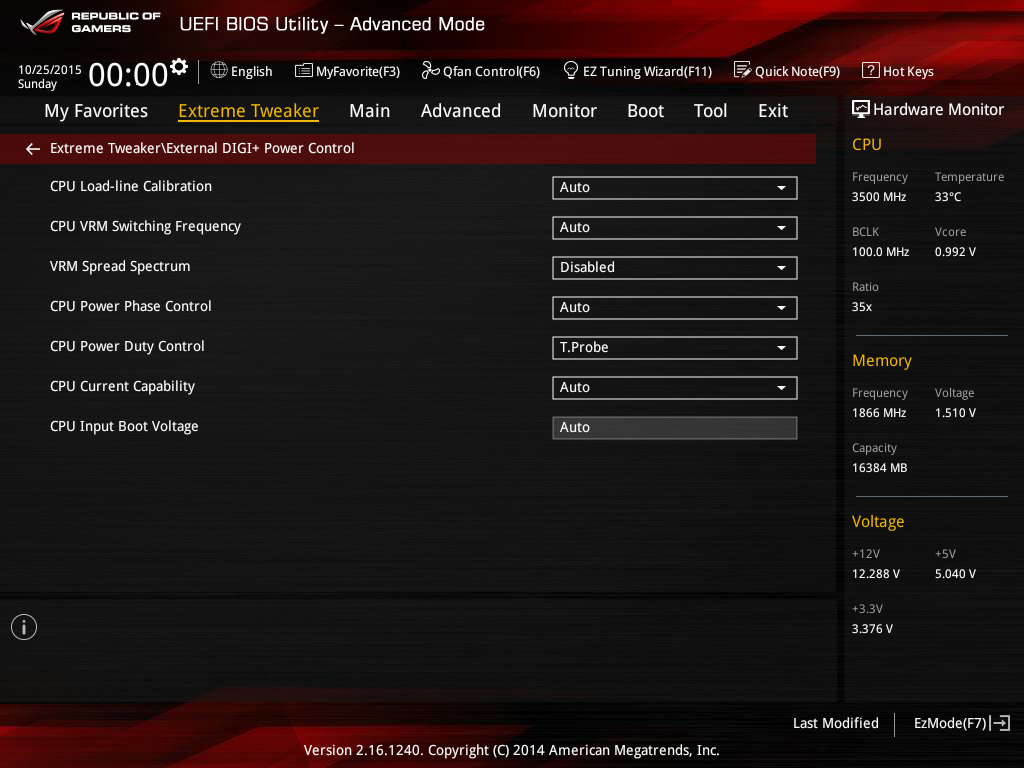Click the 00:00 clock display
Screen dimensions: 1024x768
click(128, 74)
